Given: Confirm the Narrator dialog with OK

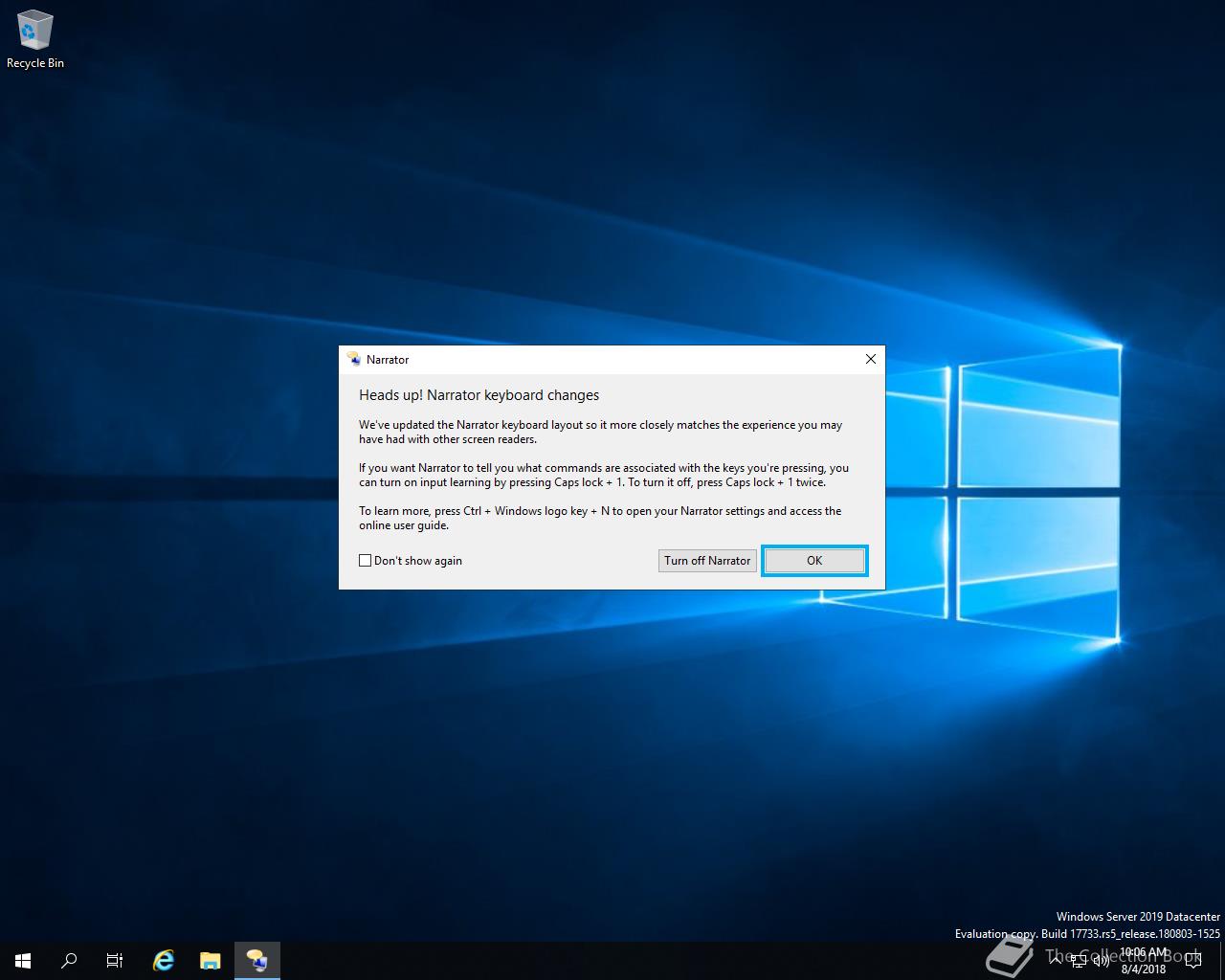Looking at the screenshot, I should 814,561.
